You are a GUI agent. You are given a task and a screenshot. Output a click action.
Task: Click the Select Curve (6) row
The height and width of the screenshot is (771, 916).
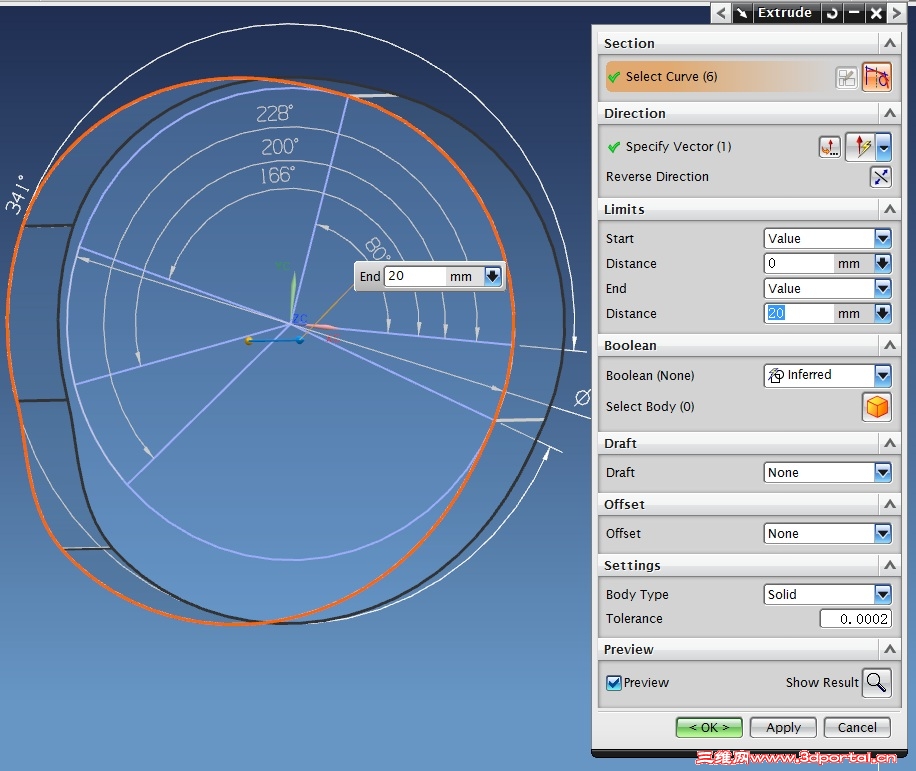719,77
